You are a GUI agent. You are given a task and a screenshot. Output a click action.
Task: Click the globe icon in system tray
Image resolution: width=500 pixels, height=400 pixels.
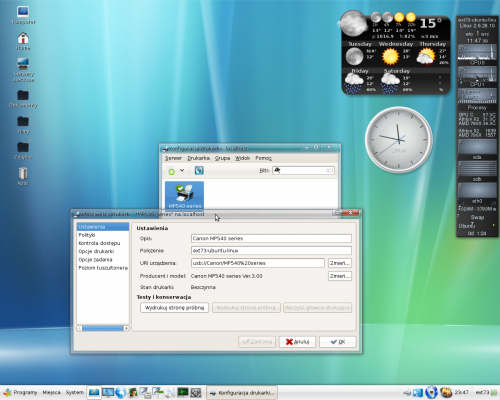pyautogui.click(x=432, y=392)
